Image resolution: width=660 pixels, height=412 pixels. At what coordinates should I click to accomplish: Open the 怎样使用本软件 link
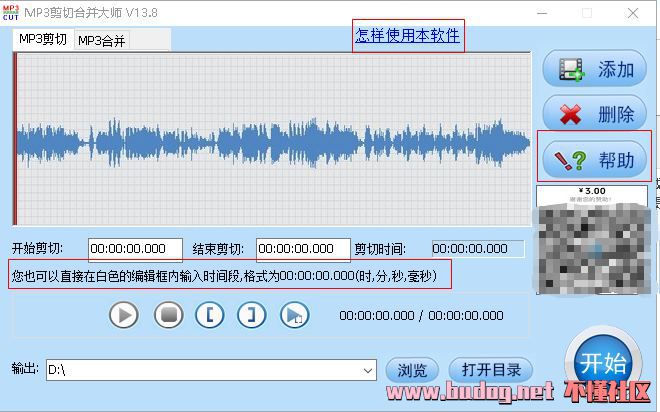point(407,36)
